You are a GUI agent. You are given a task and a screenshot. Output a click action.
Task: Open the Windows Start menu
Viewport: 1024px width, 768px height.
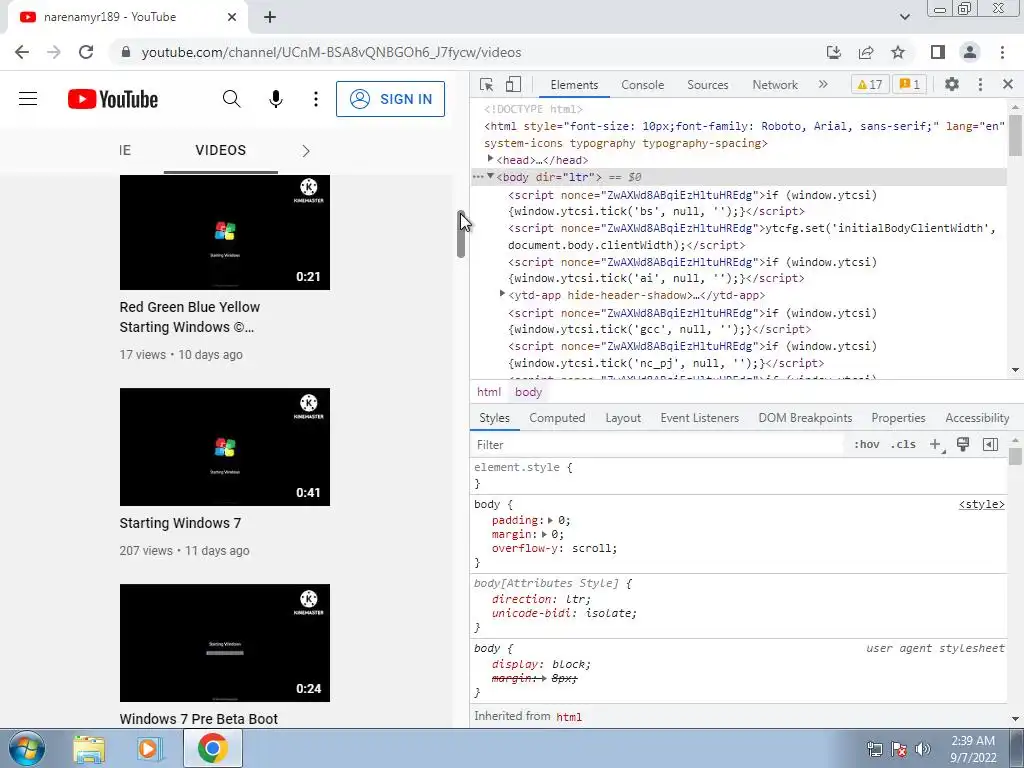pos(26,748)
